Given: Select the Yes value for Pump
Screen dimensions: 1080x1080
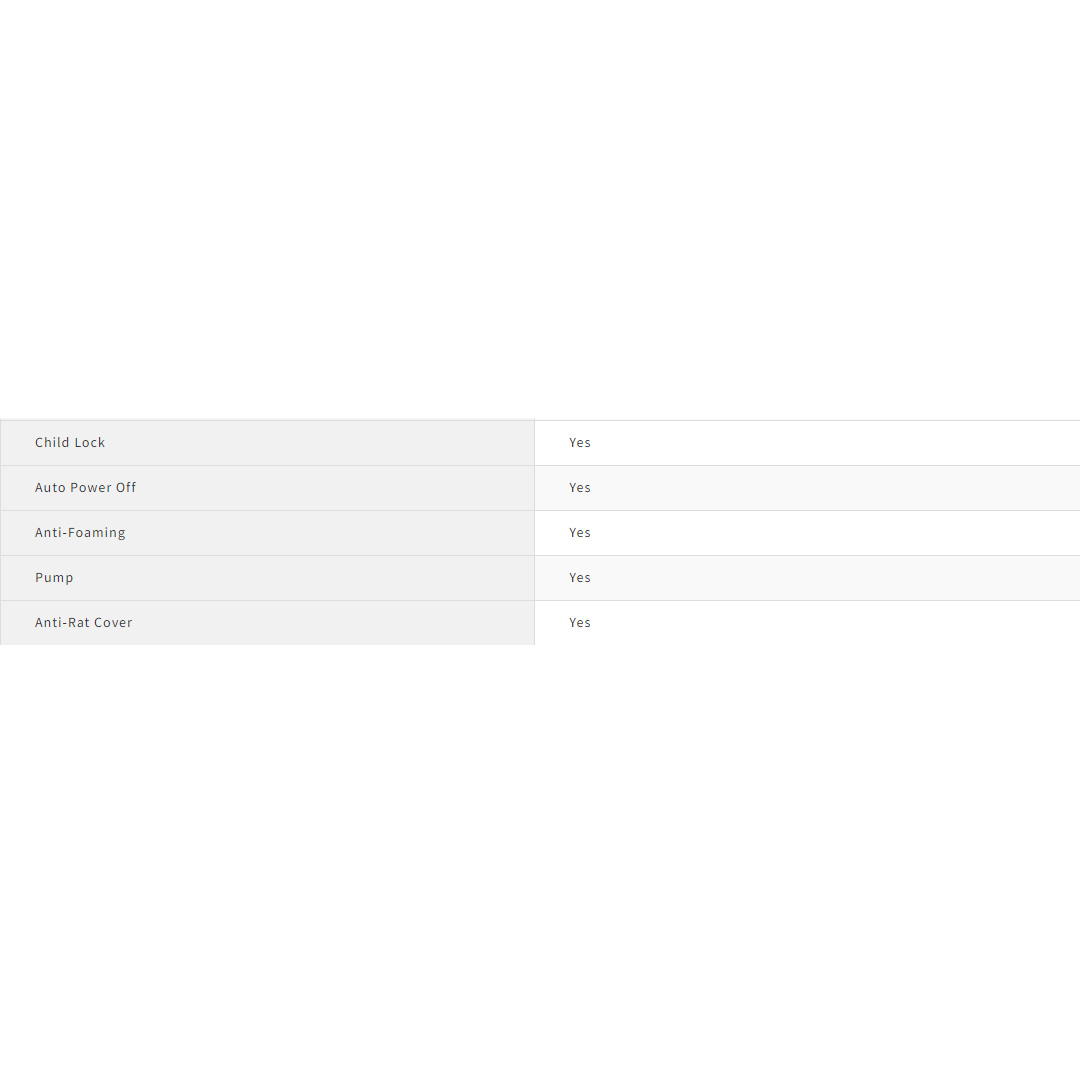Looking at the screenshot, I should 580,577.
